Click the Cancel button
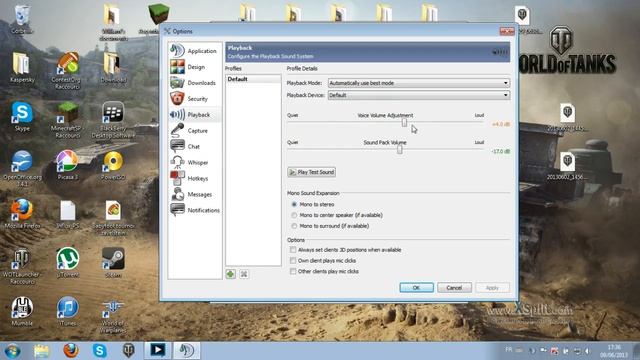Screen dimensions: 640x360 454,287
